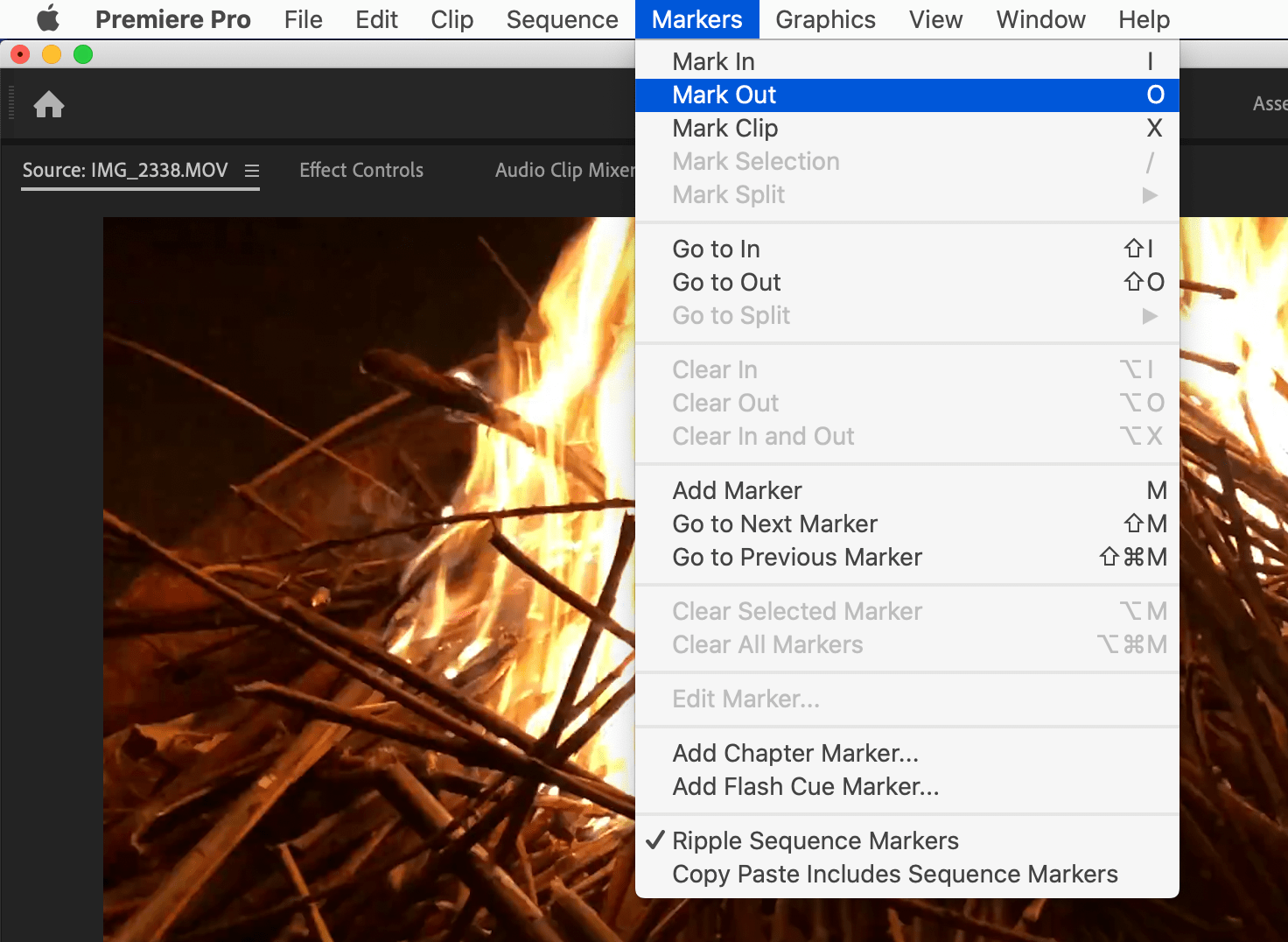Open the Sequence menu
The height and width of the screenshot is (942, 1288).
(x=563, y=19)
